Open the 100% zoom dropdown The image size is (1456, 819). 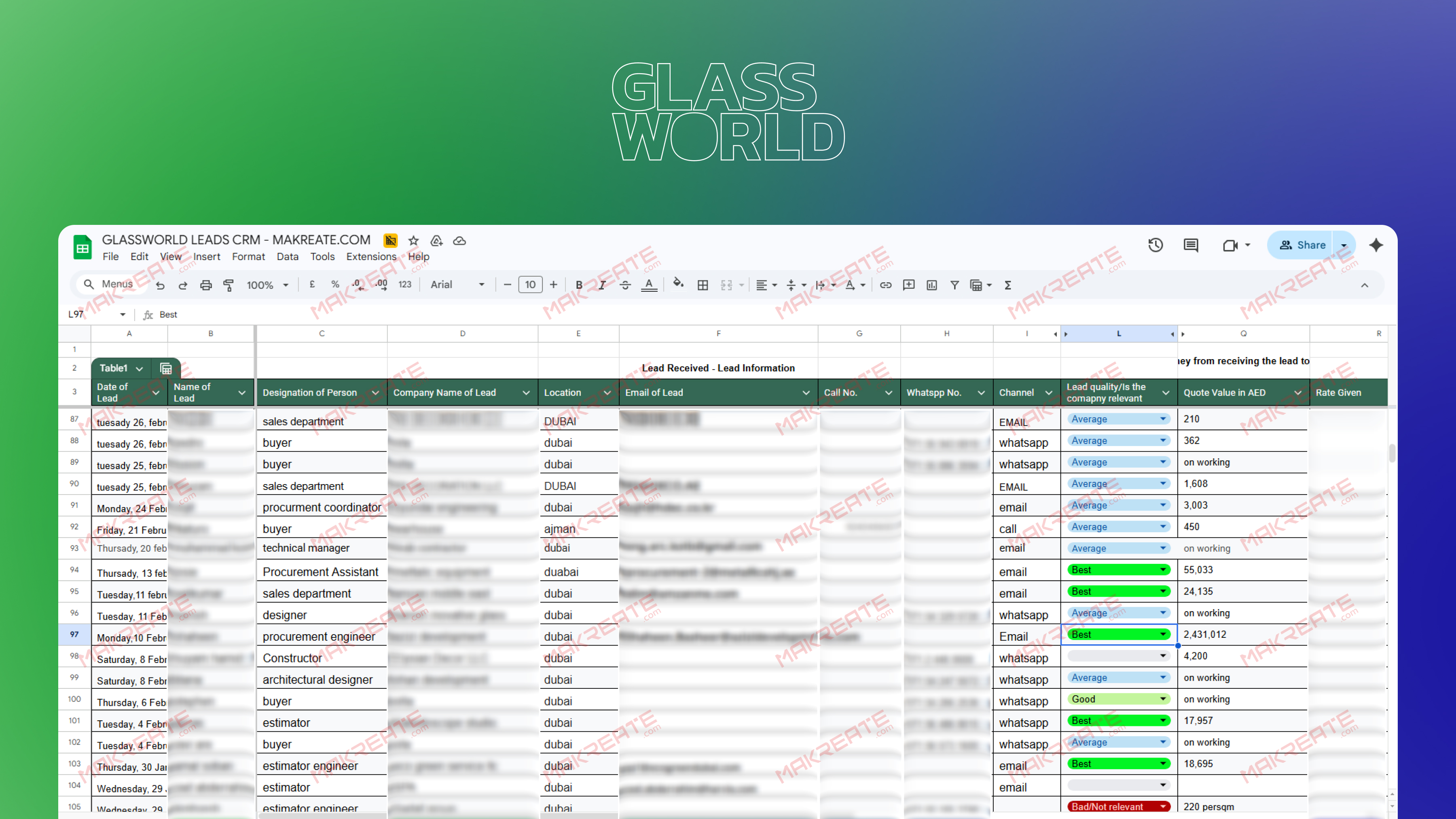(267, 285)
